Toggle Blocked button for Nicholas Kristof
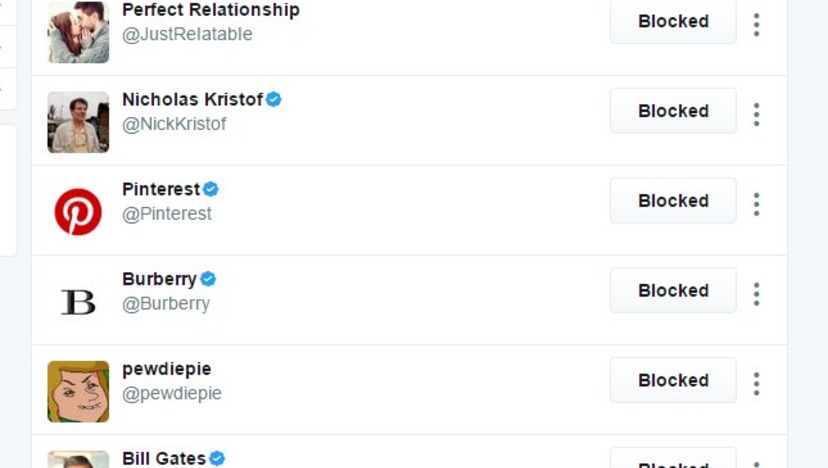This screenshot has height=468, width=828. pos(673,111)
